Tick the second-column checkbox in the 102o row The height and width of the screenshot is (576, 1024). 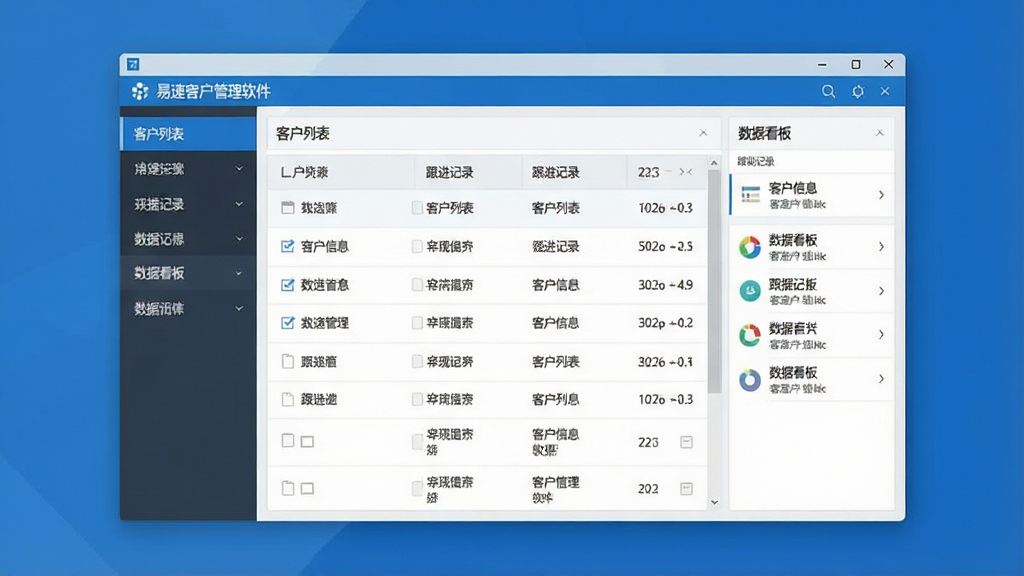click(417, 399)
